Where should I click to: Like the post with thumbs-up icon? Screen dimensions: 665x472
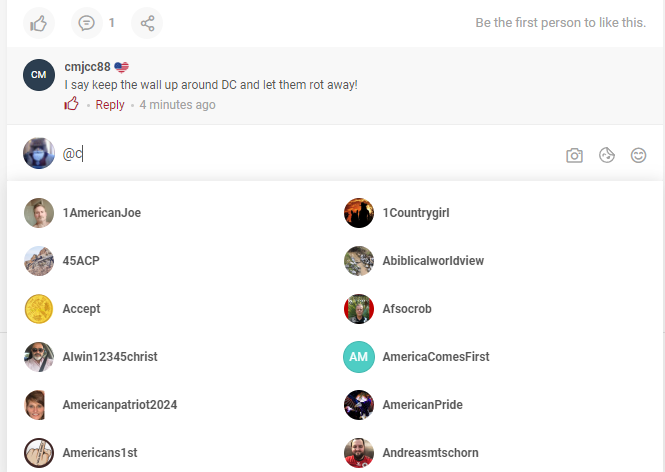pos(39,23)
